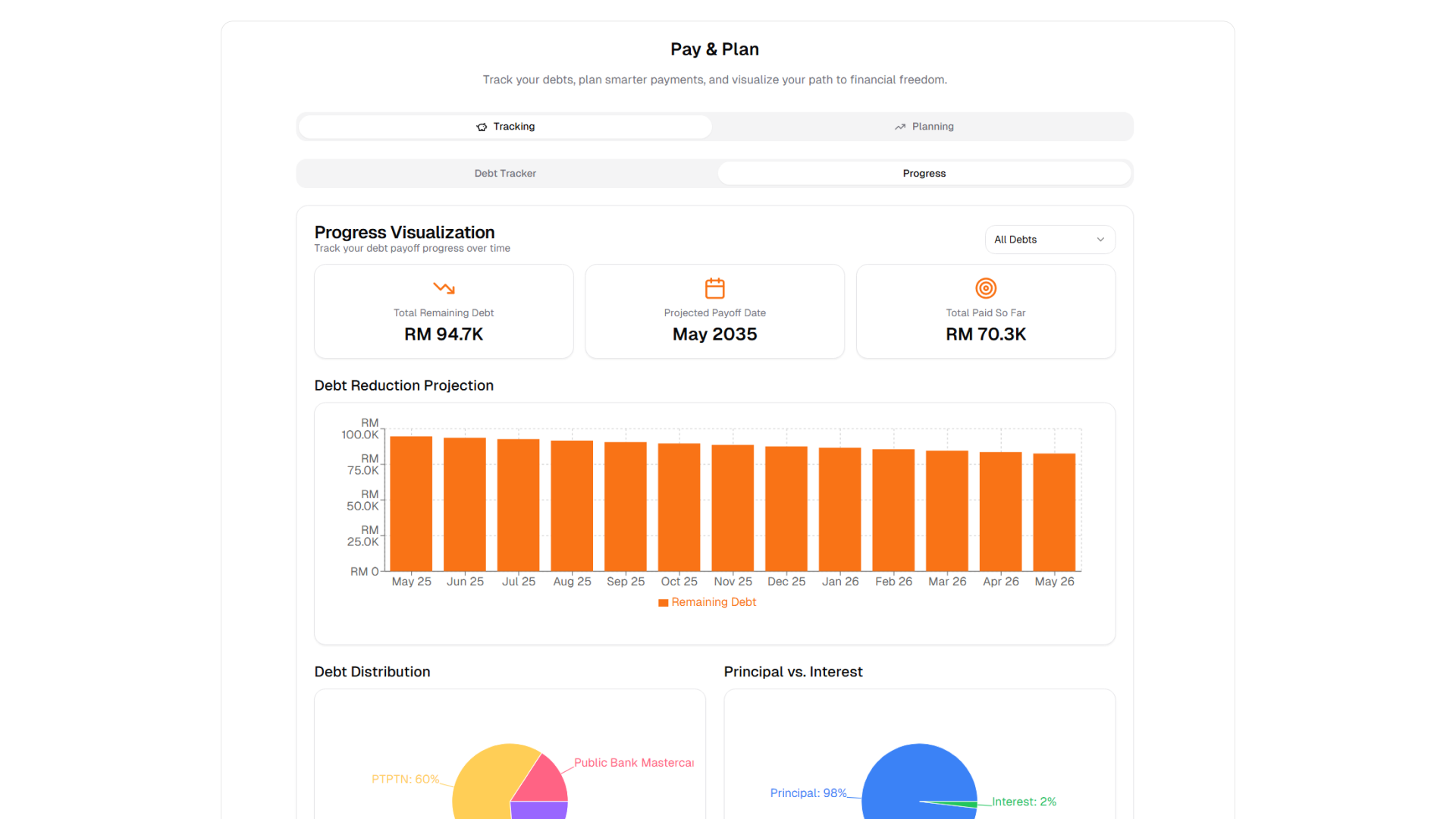Click the Public Bank Mastercard label
The height and width of the screenshot is (819, 1456).
click(634, 763)
